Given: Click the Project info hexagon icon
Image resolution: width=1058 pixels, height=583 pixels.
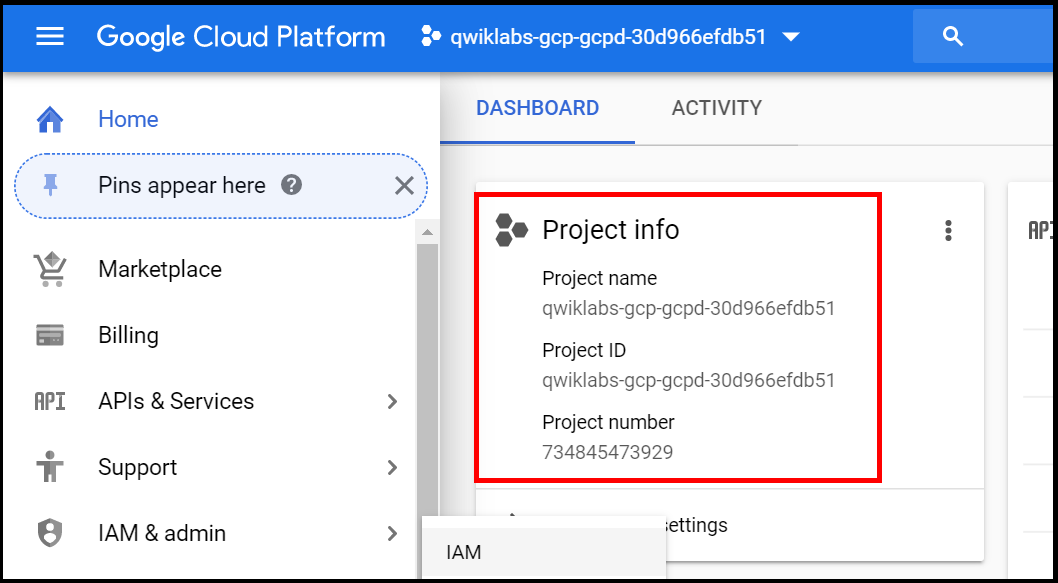Looking at the screenshot, I should click(511, 230).
